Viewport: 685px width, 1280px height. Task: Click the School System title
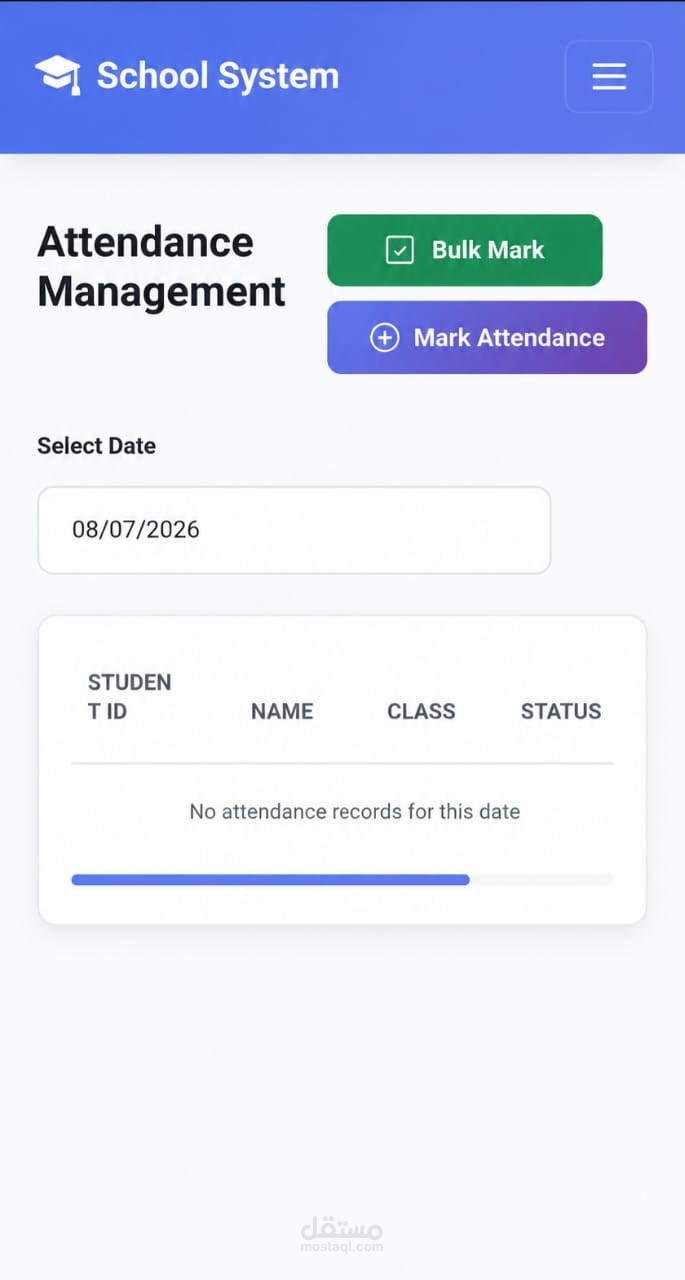pos(217,75)
